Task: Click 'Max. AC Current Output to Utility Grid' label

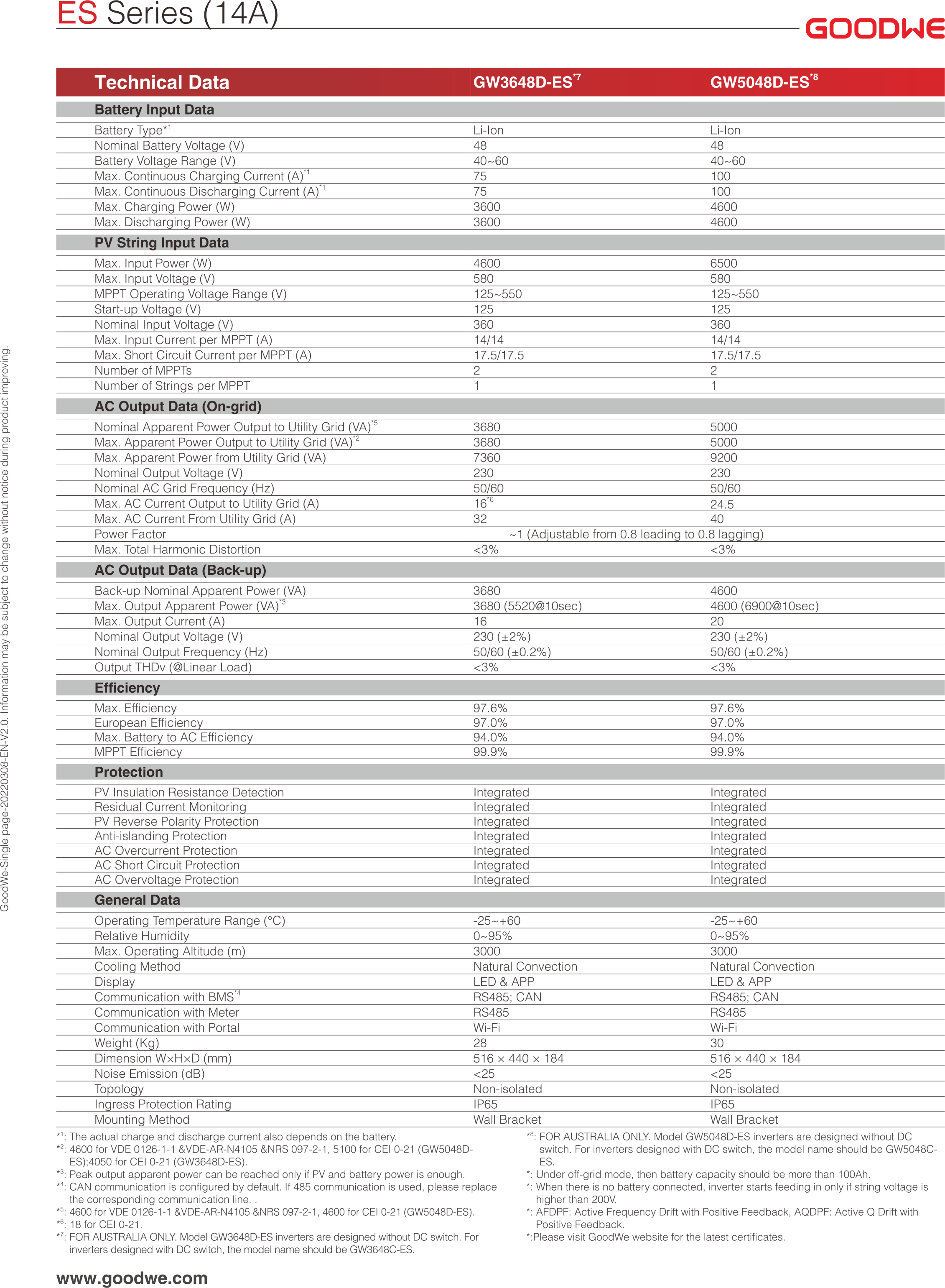Action: pos(206,503)
